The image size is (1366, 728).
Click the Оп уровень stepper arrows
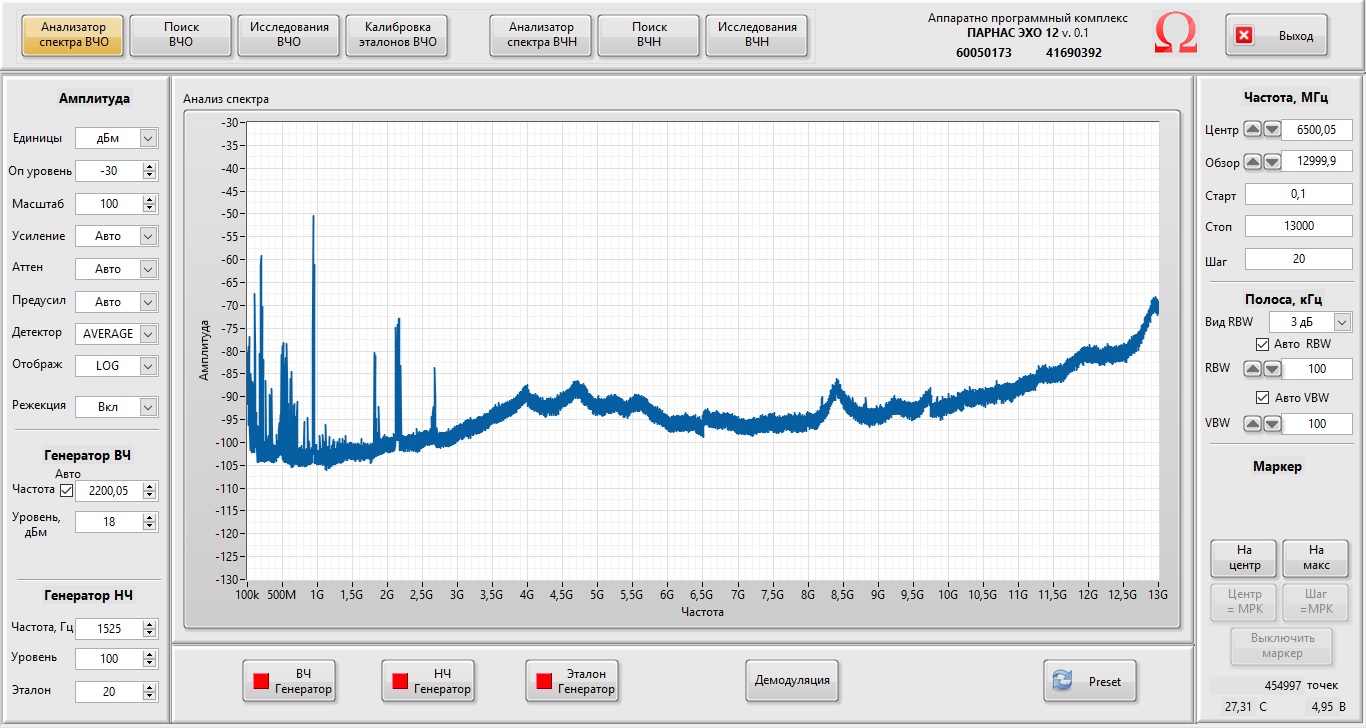click(x=150, y=171)
